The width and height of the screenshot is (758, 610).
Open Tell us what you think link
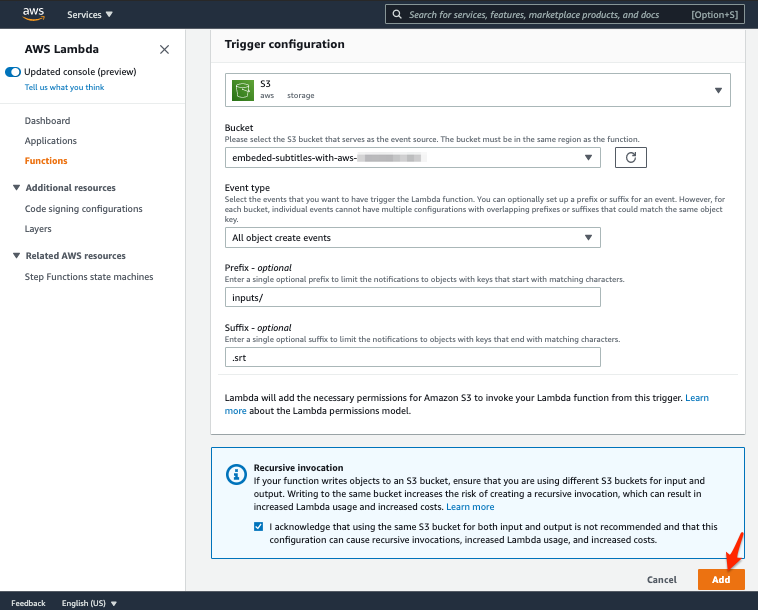[x=64, y=87]
